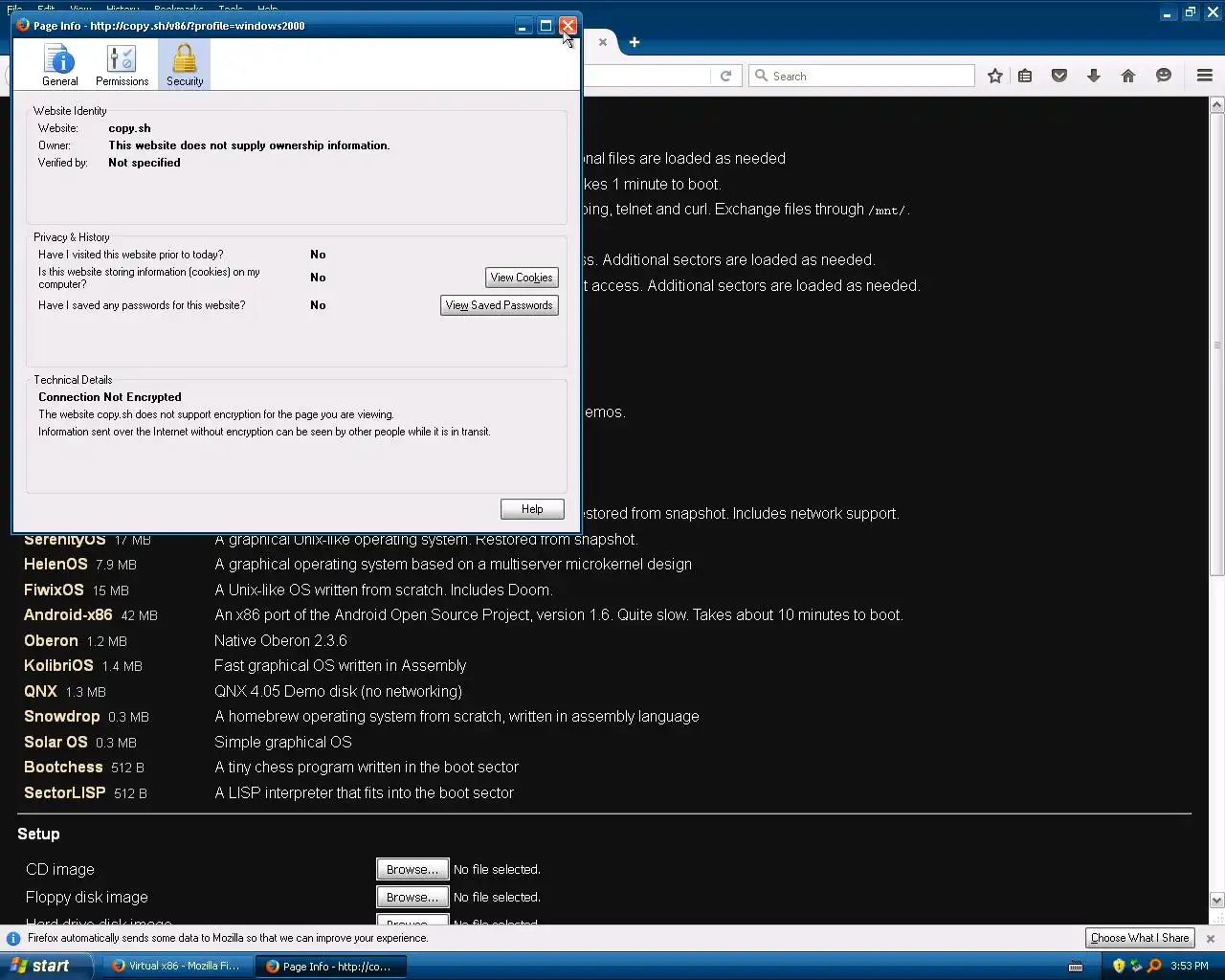The image size is (1225, 980).
Task: Open the SectorLISP link
Action: 64,793
